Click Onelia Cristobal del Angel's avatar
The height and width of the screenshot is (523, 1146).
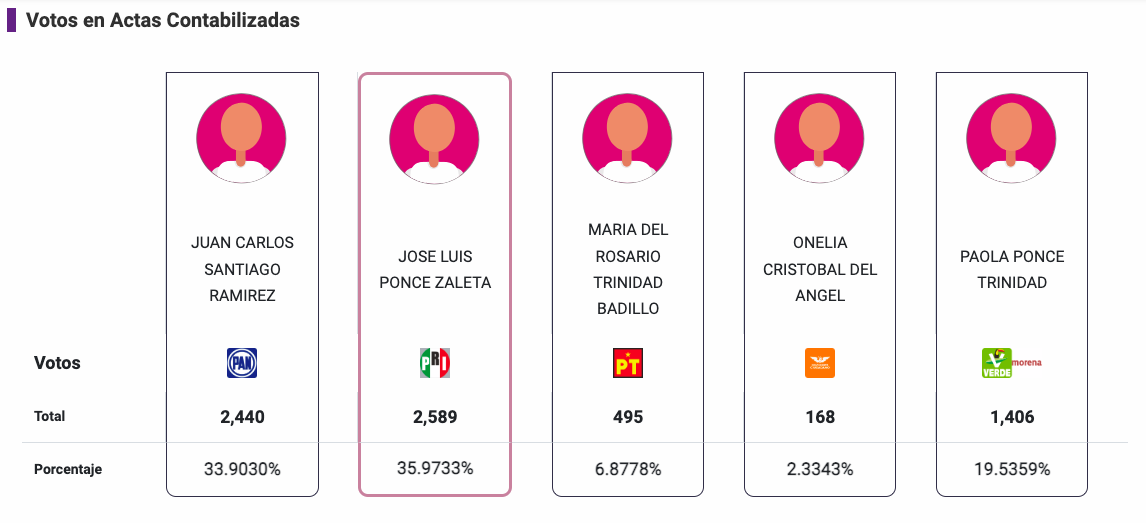820,138
